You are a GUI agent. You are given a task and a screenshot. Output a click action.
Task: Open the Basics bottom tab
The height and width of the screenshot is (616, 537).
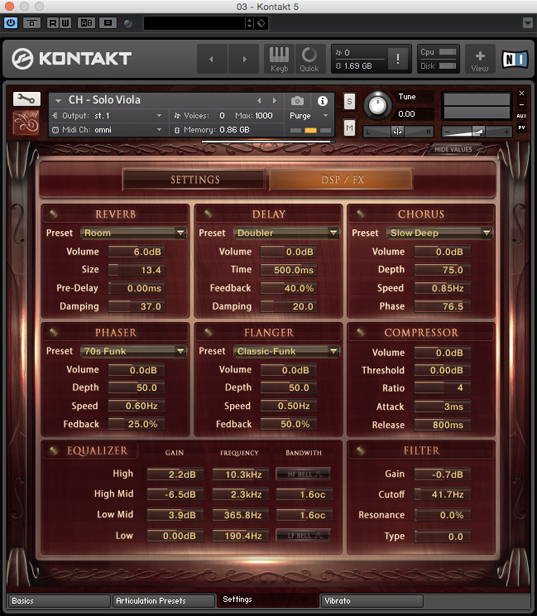pyautogui.click(x=59, y=601)
